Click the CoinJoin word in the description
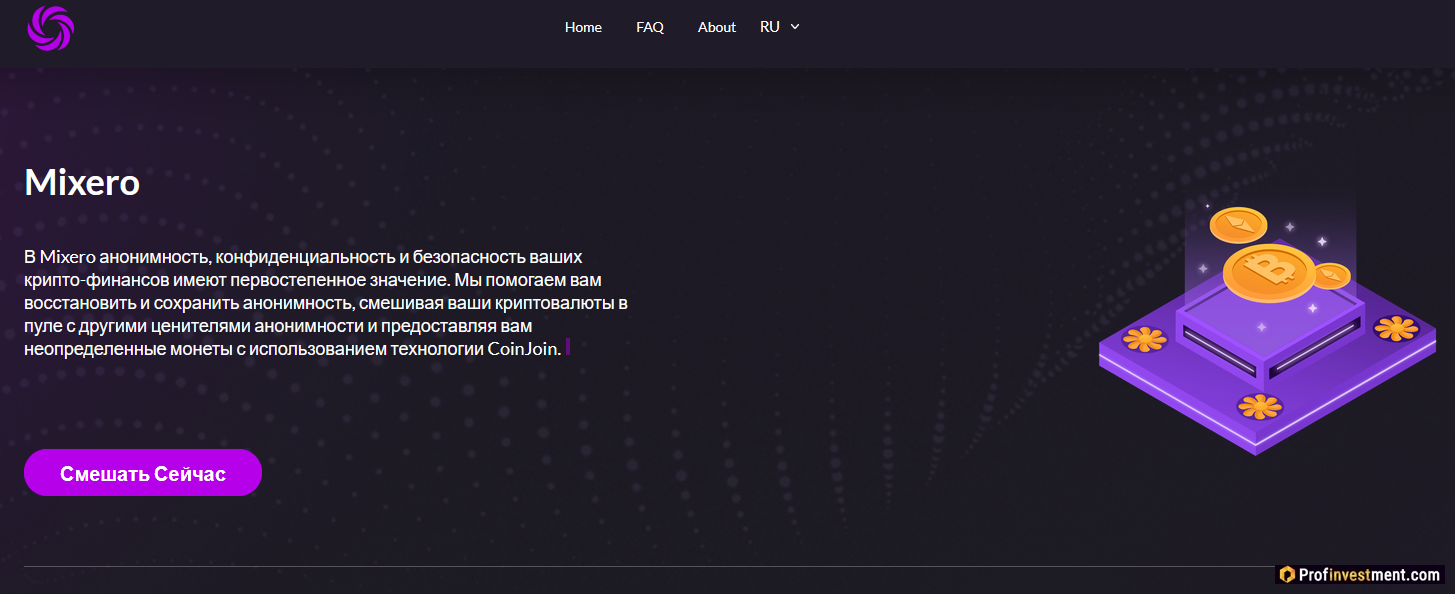This screenshot has width=1455, height=594. pyautogui.click(x=524, y=349)
